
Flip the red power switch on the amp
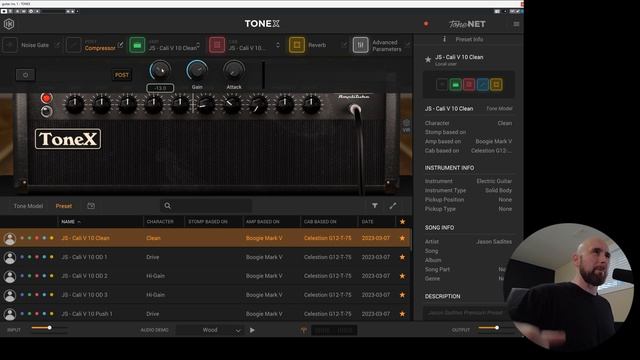coord(46,98)
